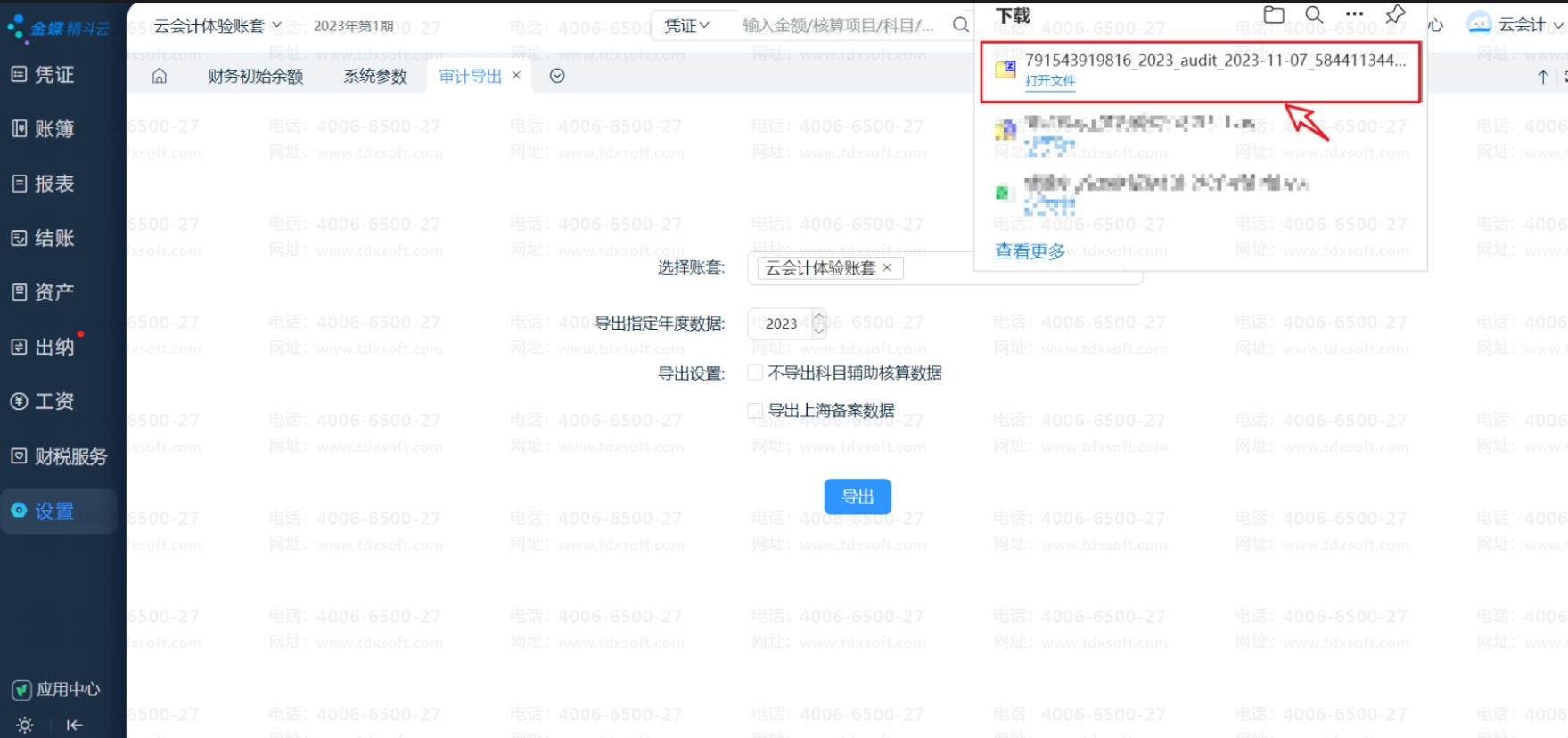1568x738 pixels.
Task: Open the home page icon tab
Action: 160,76
